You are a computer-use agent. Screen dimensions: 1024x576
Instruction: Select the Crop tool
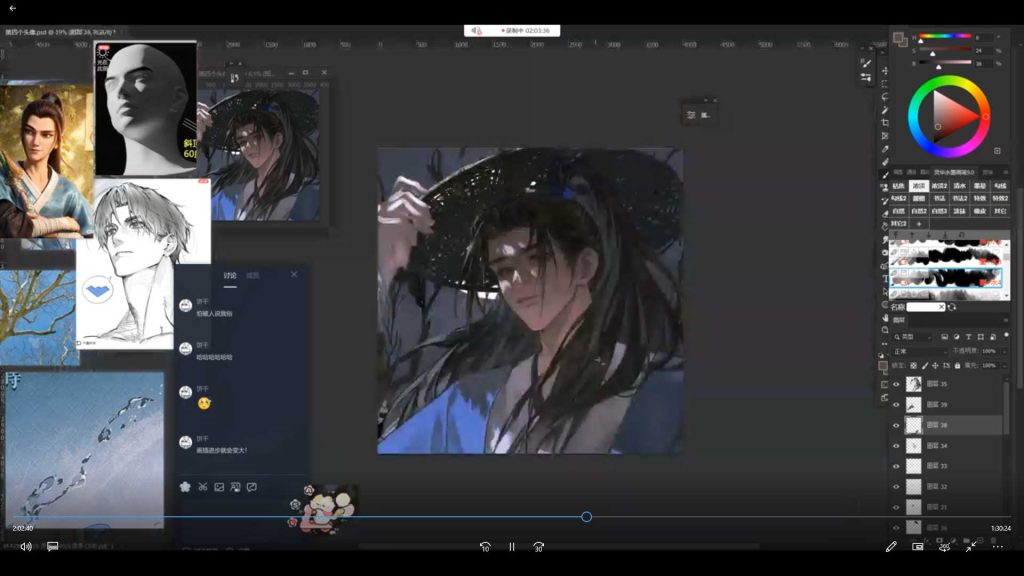885,123
